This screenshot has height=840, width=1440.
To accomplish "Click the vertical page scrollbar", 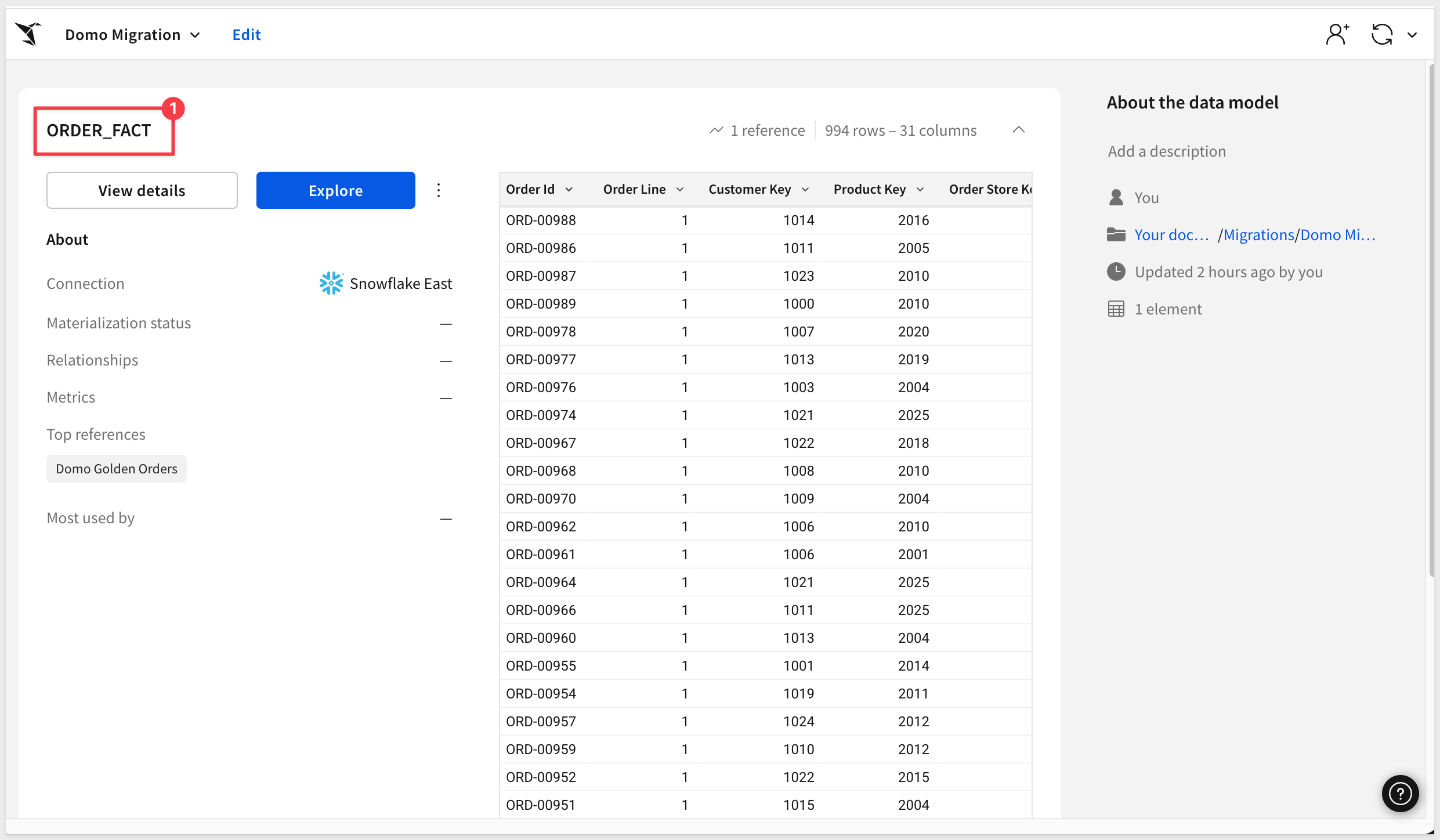I will click(x=1432, y=319).
